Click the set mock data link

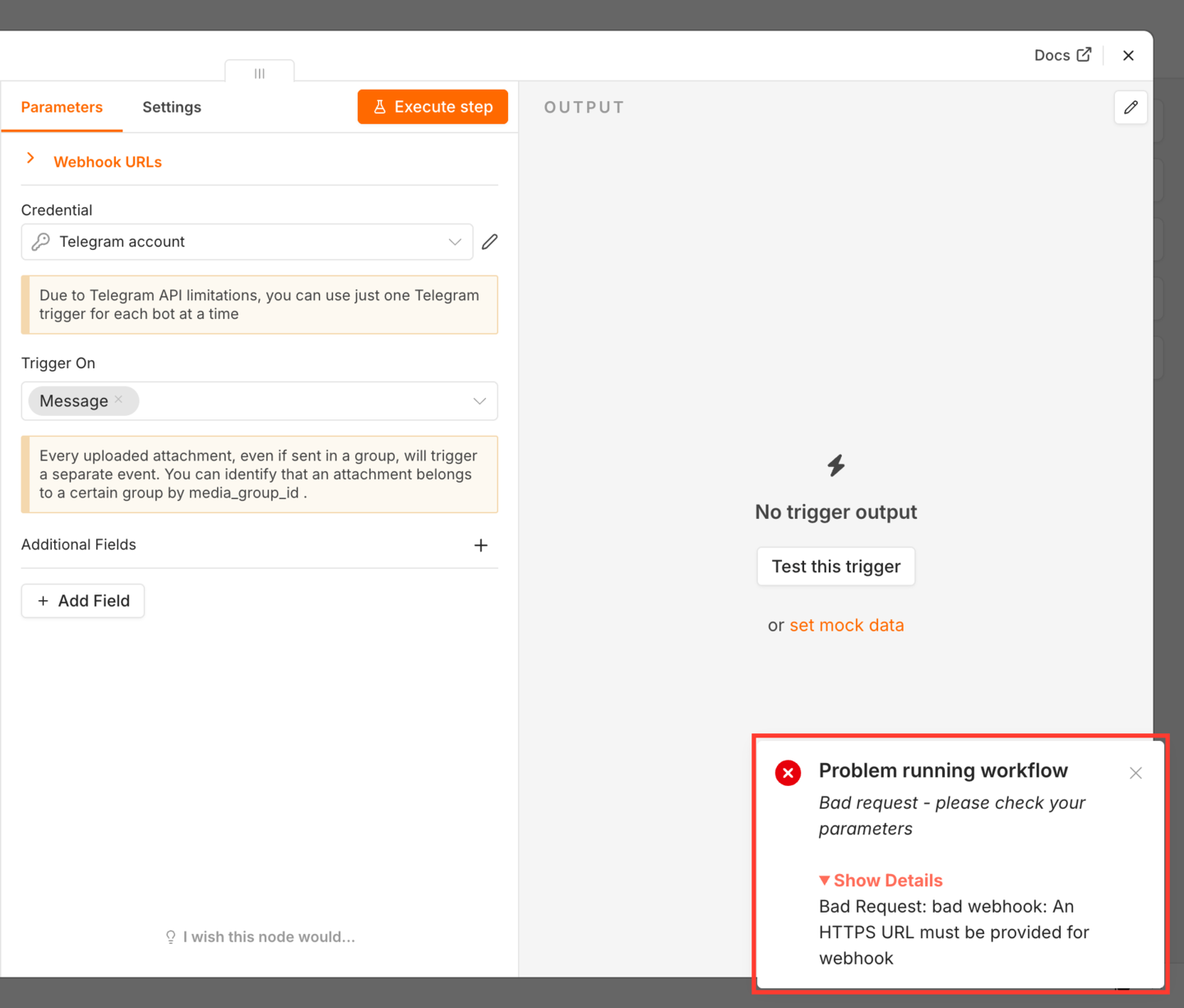point(847,625)
